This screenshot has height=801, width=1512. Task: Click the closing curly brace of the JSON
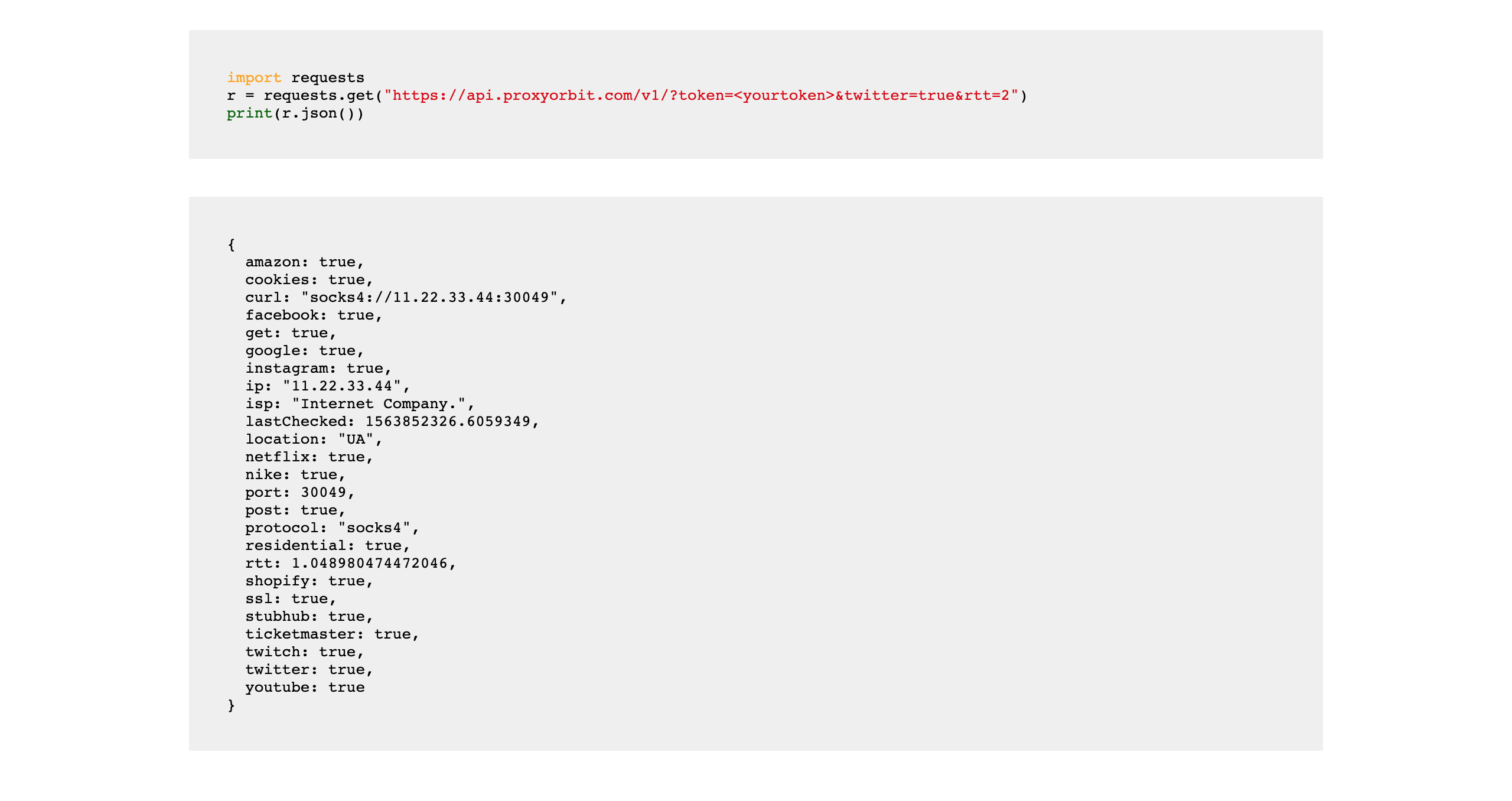tap(232, 705)
